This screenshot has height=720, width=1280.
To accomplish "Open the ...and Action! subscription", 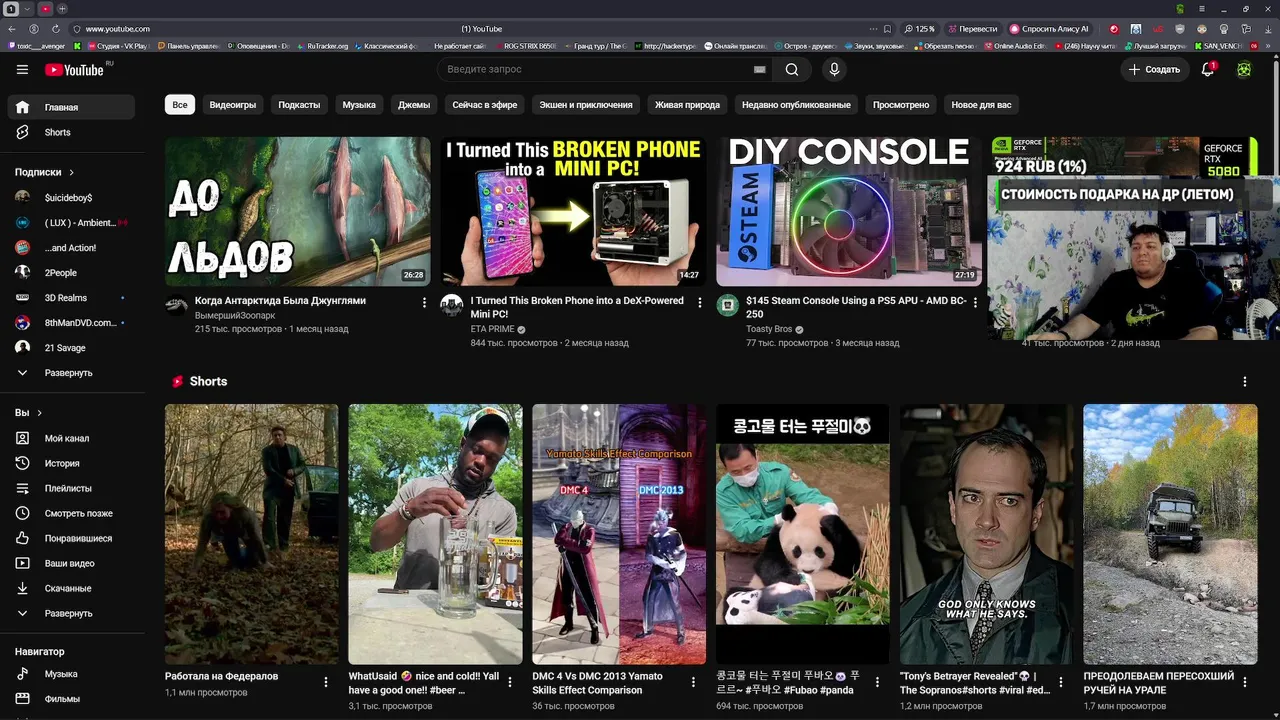I will click(x=72, y=248).
